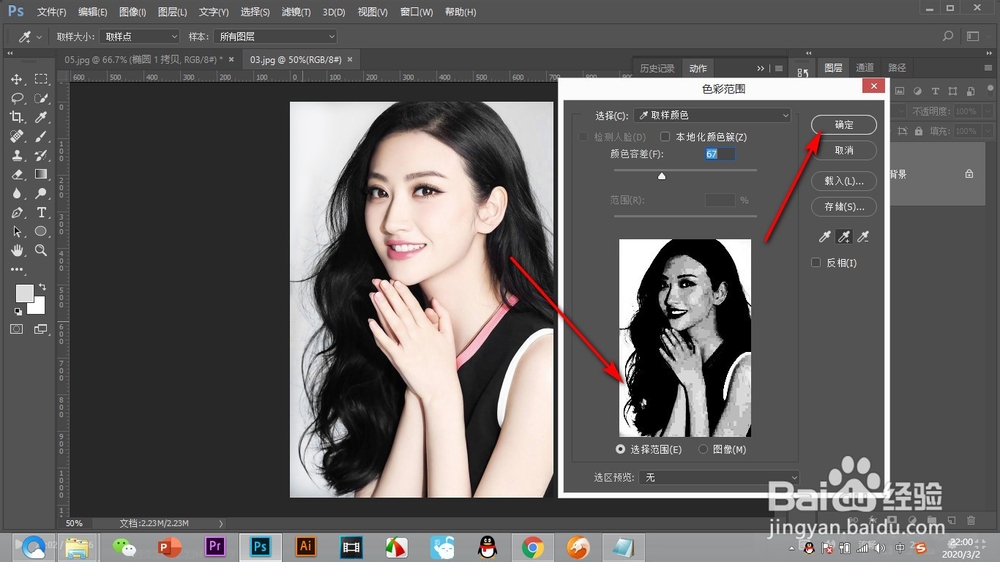The image size is (1000, 562).
Task: Swap foreground and background colors
Action: tap(42, 287)
